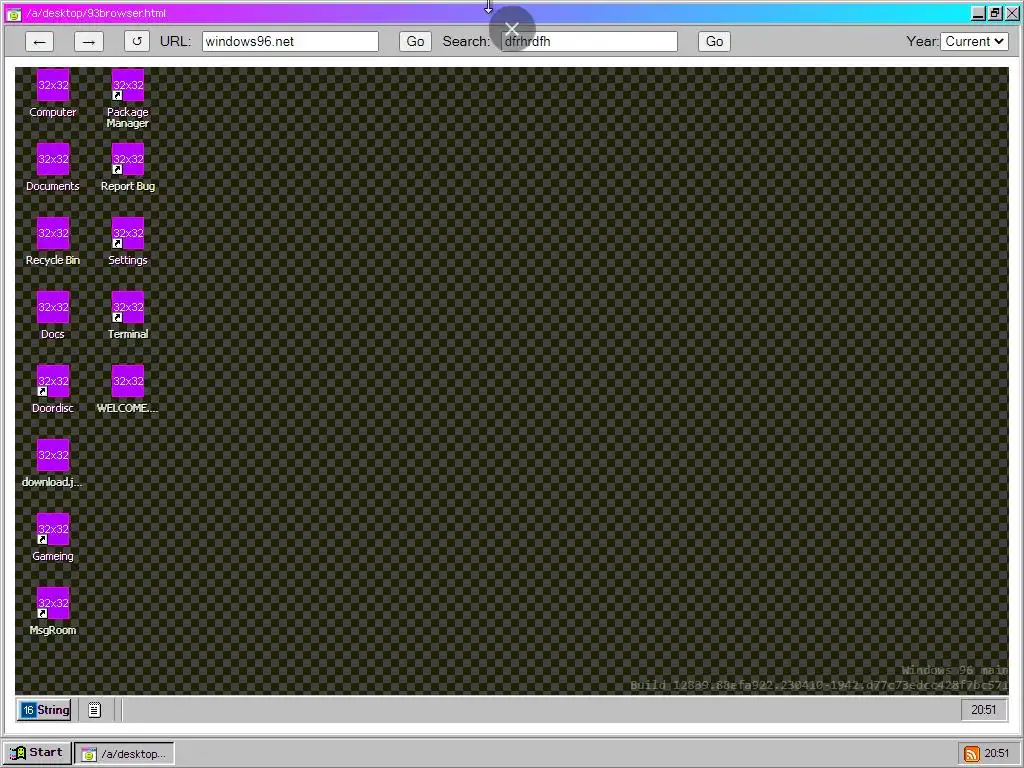The width and height of the screenshot is (1024, 768).
Task: Click the outer tray clock 20:51
Action: [997, 754]
